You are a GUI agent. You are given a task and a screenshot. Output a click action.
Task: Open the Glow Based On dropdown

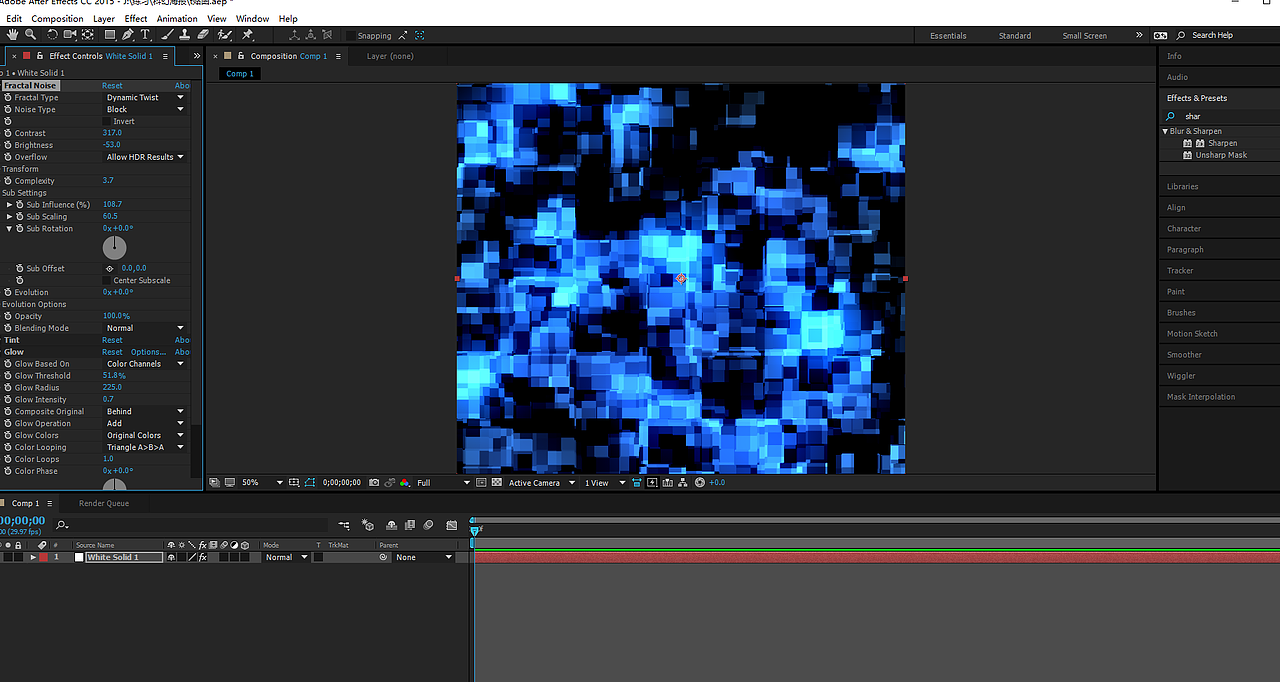[x=145, y=364]
